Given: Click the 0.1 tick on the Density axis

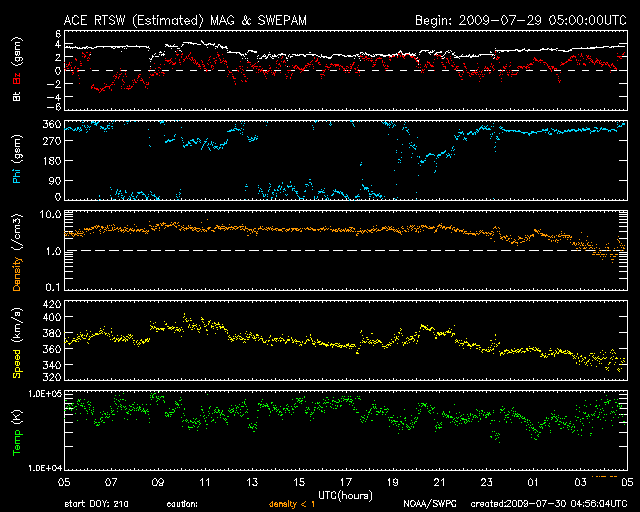Looking at the screenshot, I should 53,287.
